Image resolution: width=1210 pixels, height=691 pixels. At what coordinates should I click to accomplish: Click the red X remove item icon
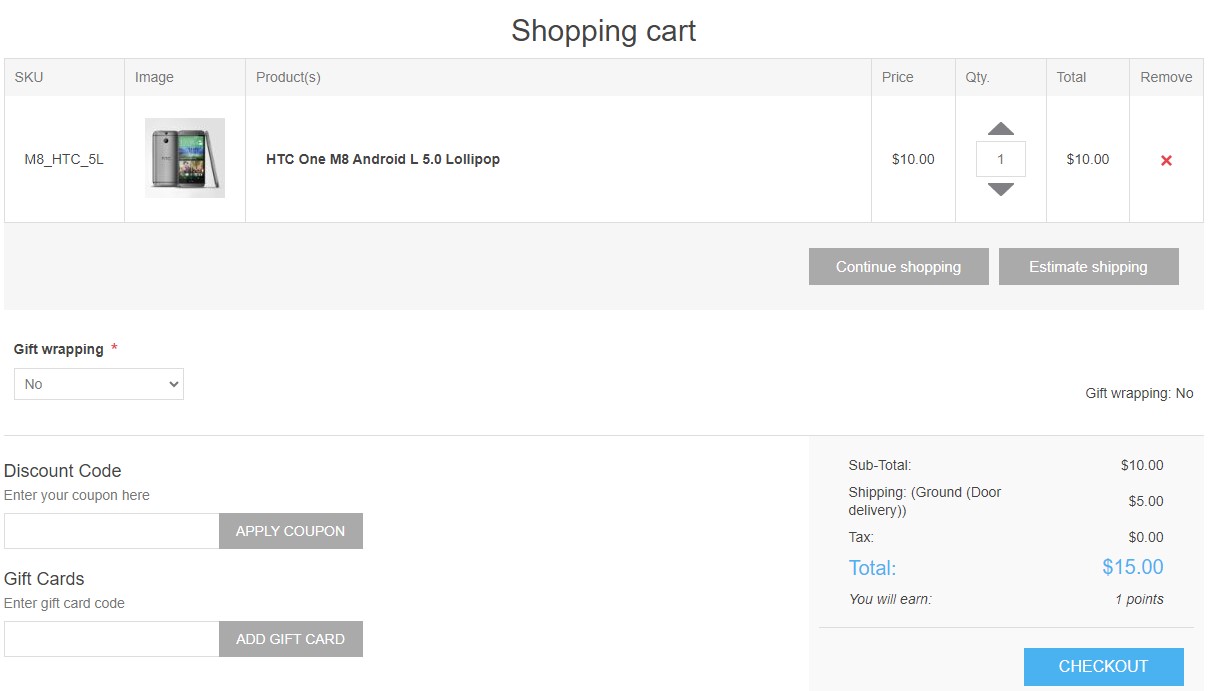(x=1166, y=160)
